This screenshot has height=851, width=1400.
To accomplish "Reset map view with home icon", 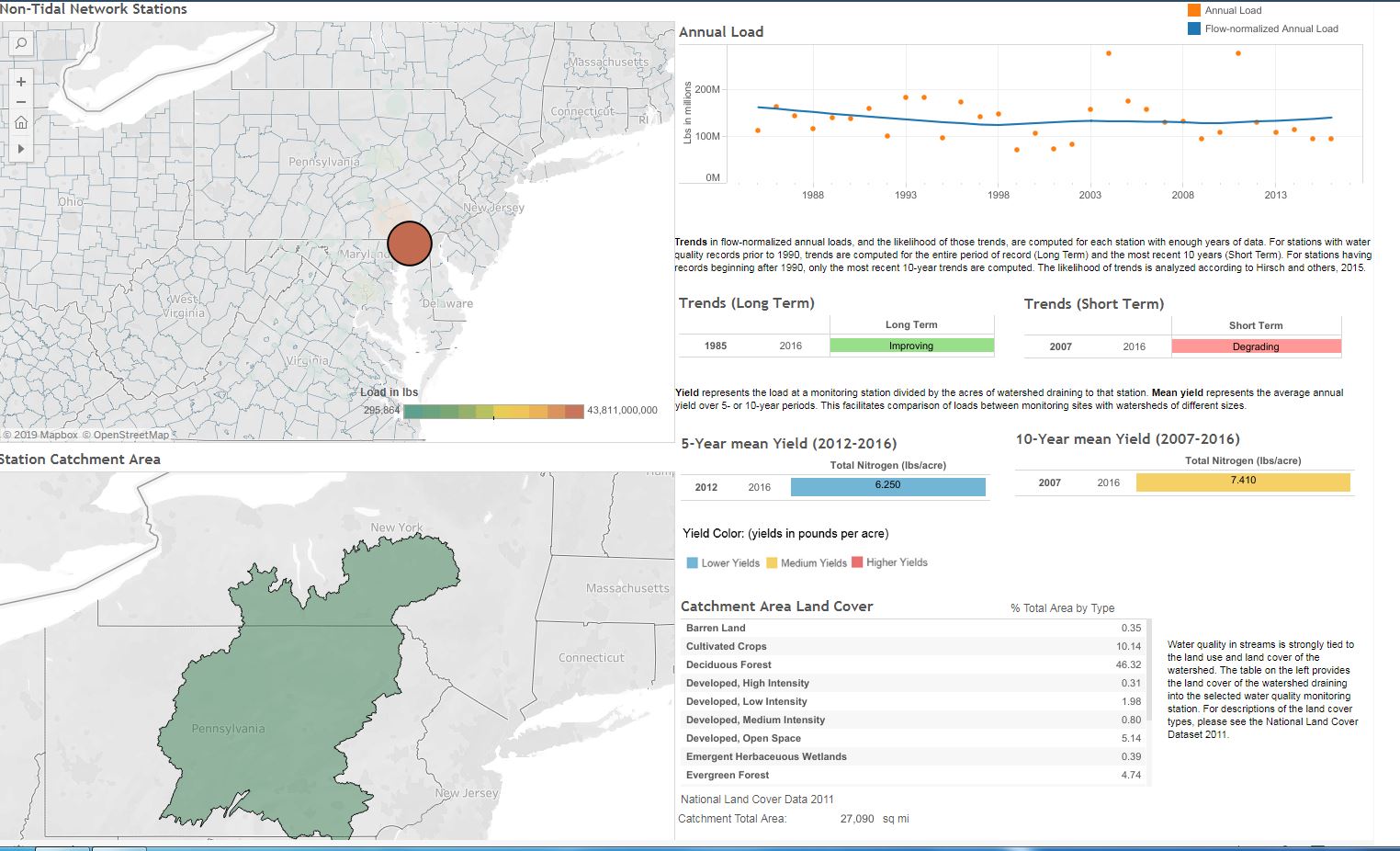I will click(x=20, y=123).
